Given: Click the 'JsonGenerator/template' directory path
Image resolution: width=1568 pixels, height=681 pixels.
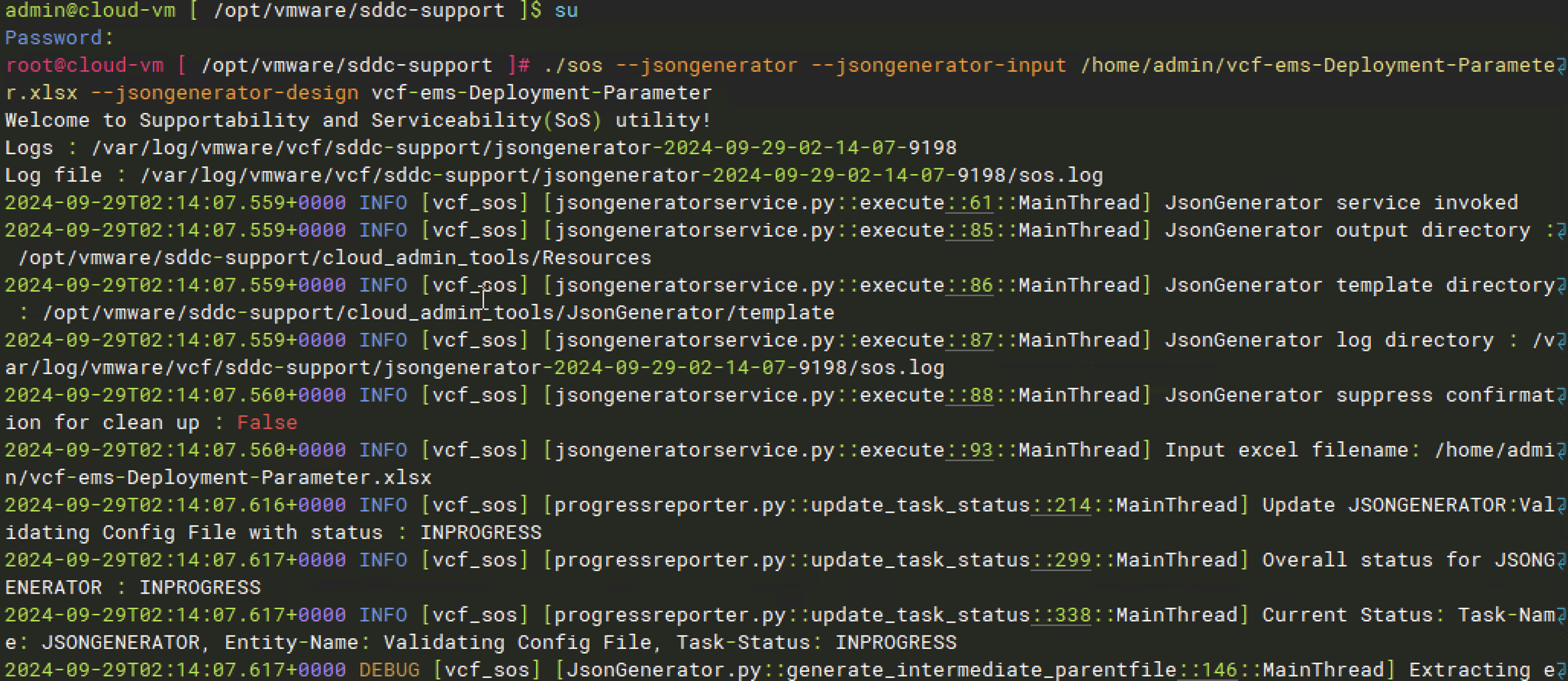Looking at the screenshot, I should (x=700, y=313).
